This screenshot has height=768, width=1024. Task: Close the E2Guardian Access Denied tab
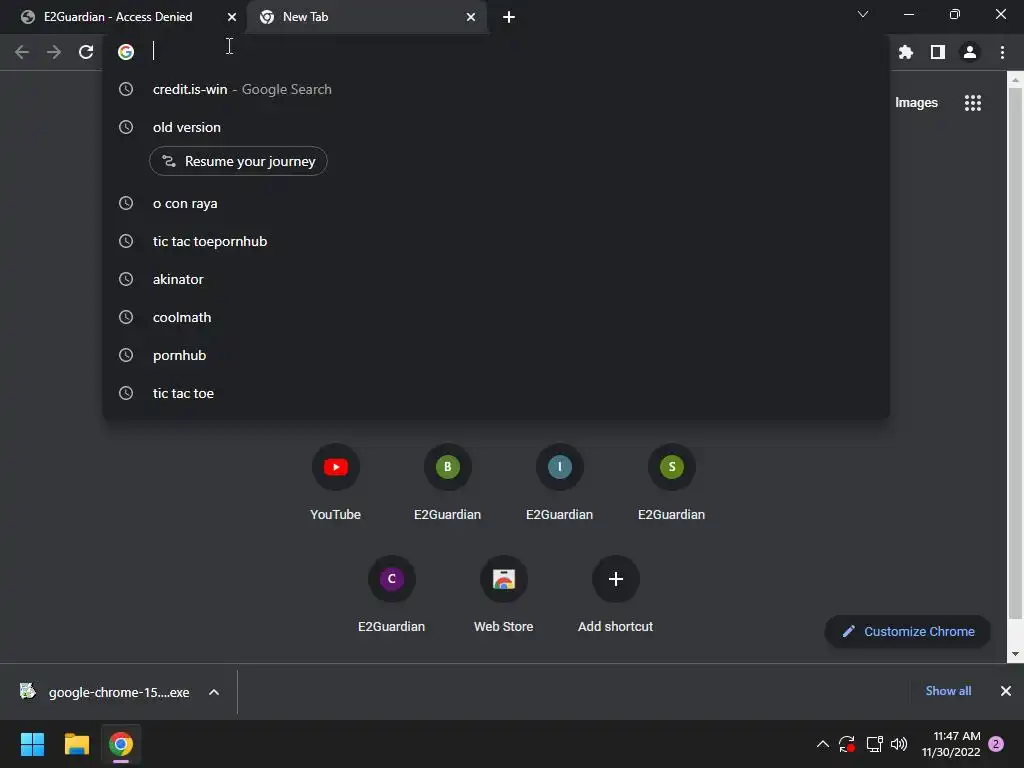point(232,17)
